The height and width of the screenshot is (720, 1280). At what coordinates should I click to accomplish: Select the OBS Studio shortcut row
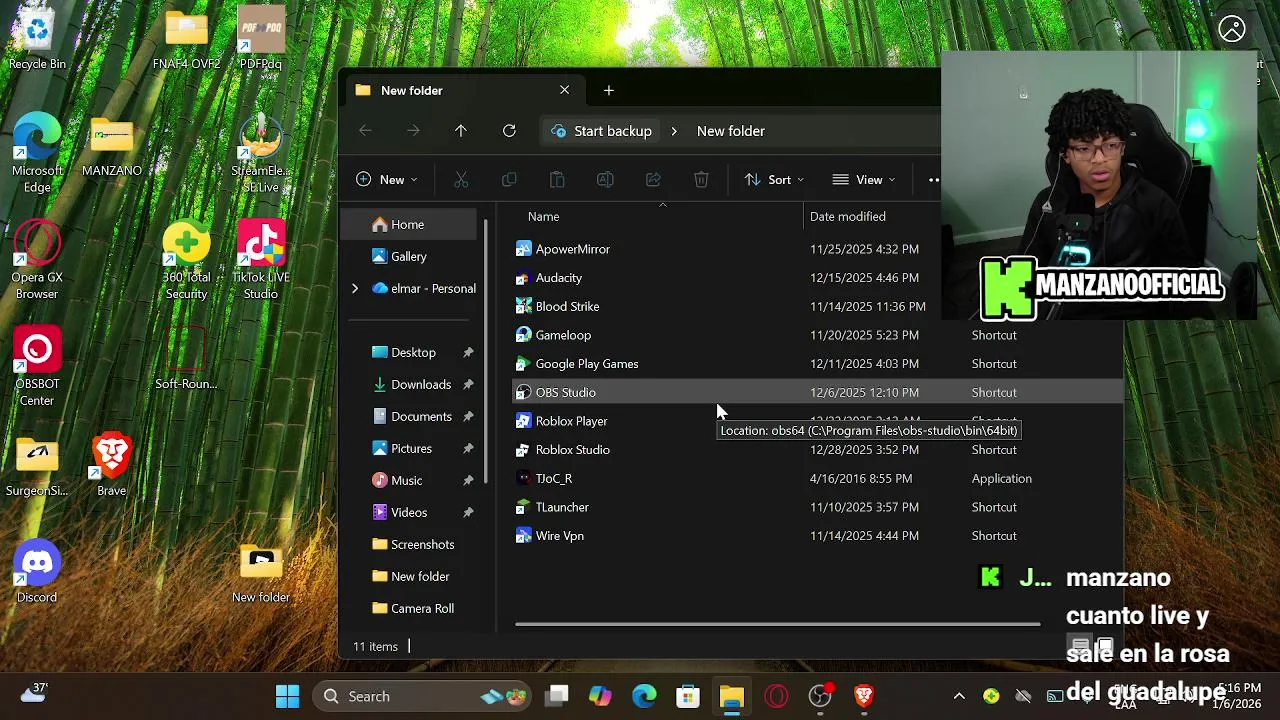click(x=817, y=393)
